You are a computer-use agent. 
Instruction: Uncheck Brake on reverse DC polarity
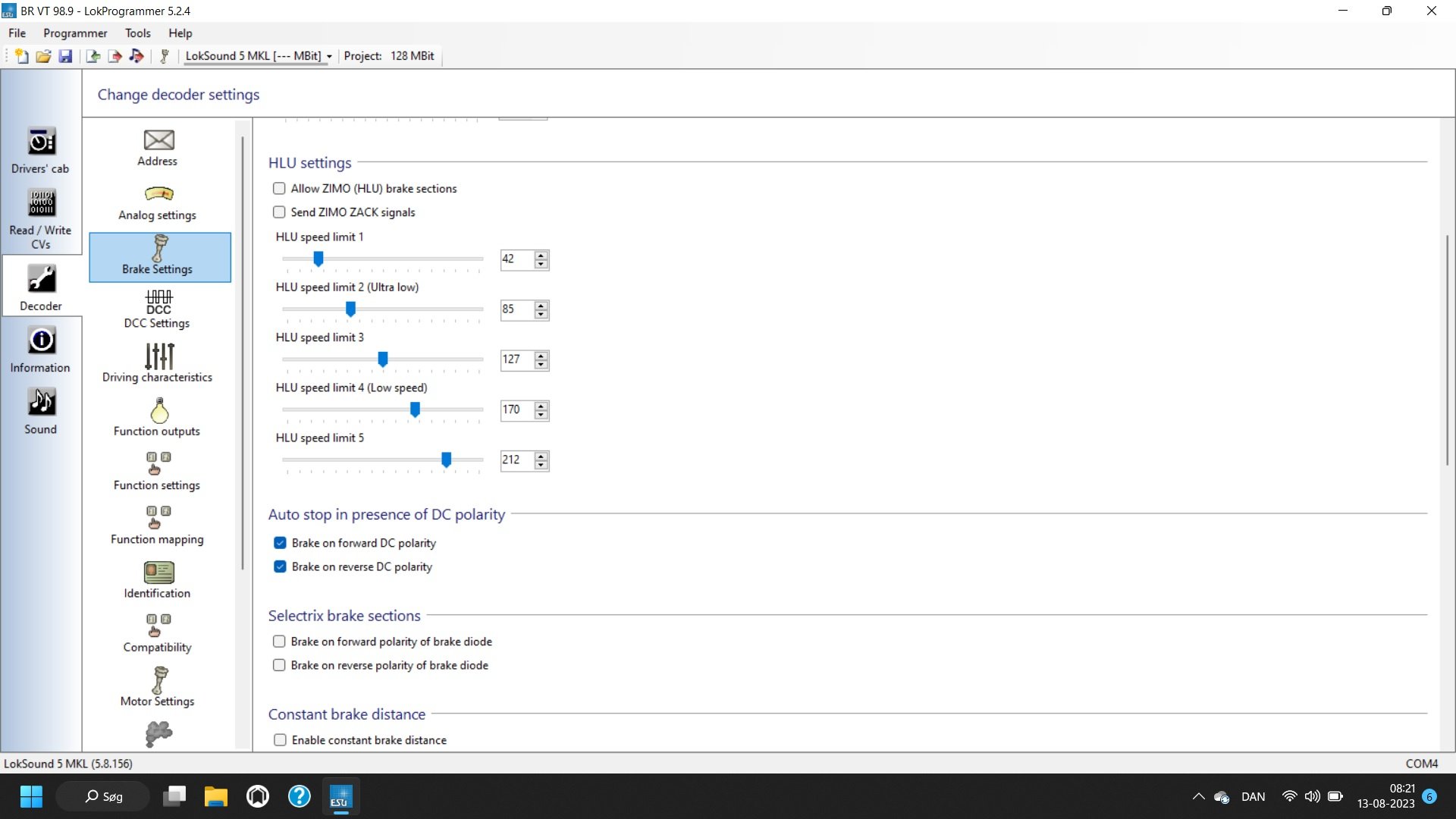click(280, 566)
